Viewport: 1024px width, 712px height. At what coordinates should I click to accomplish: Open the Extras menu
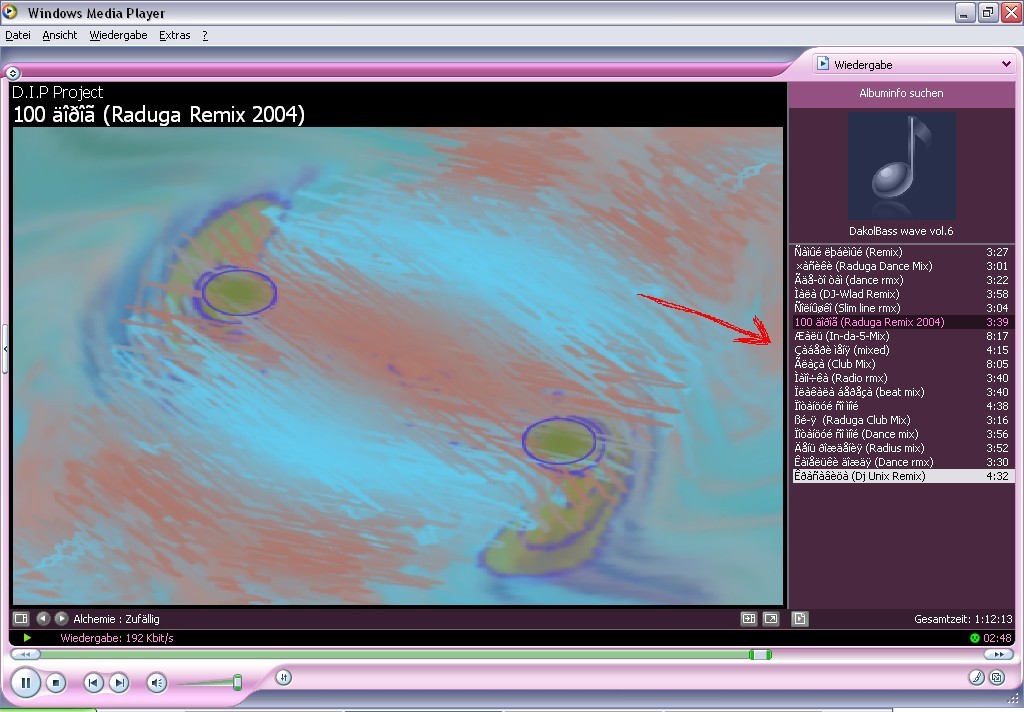tap(174, 35)
